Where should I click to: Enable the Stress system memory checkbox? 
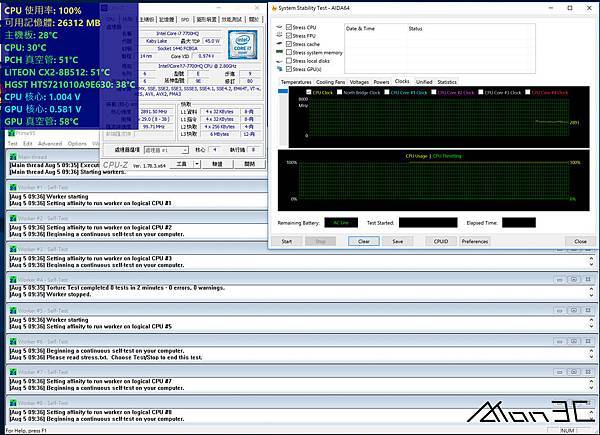[289, 52]
